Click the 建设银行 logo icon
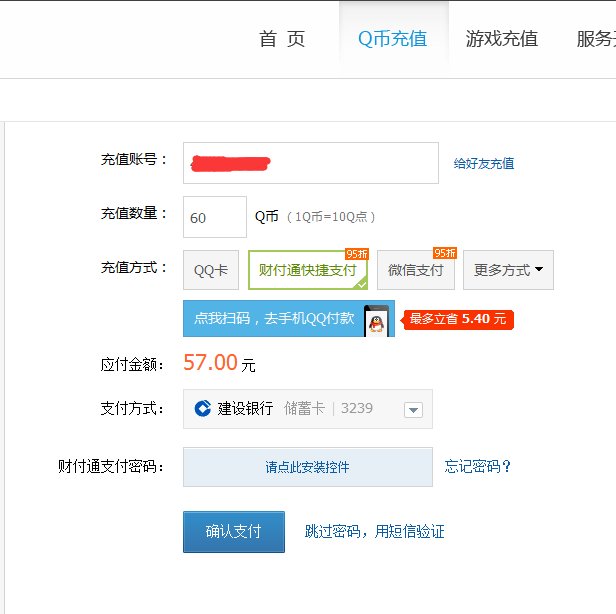The width and height of the screenshot is (616, 614). (203, 408)
